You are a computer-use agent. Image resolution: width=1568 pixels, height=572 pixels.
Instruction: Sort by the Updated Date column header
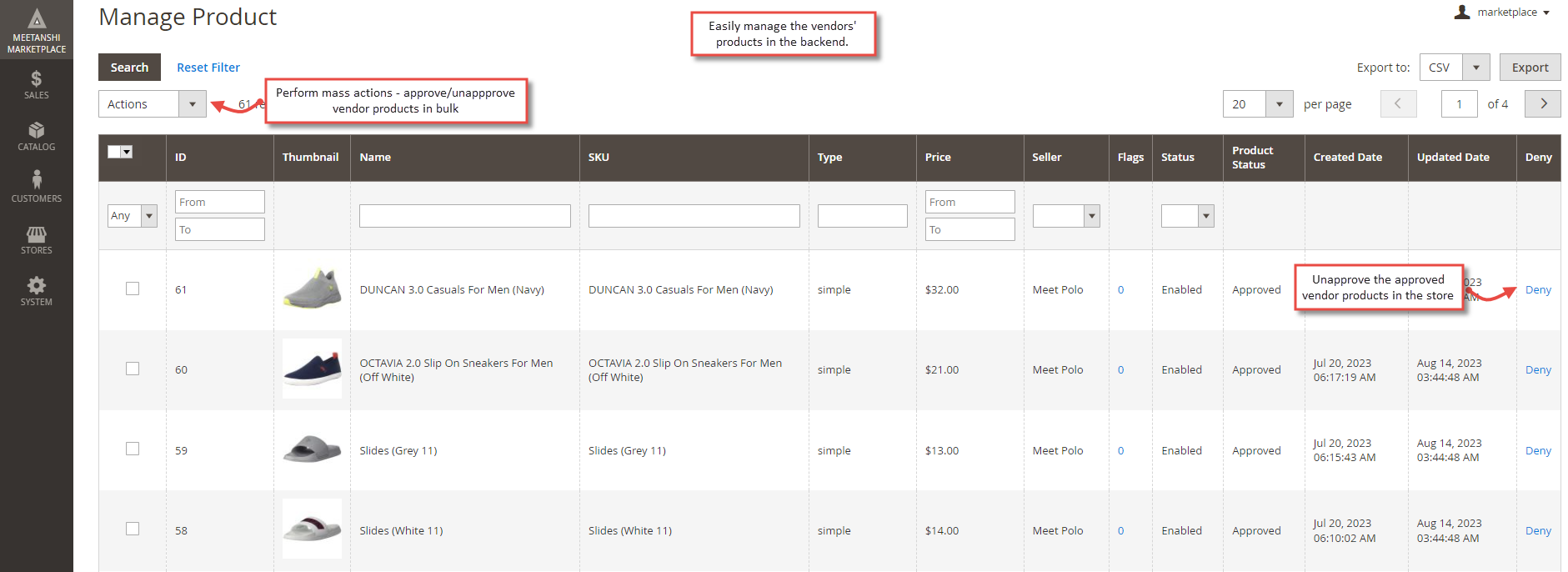[1453, 158]
